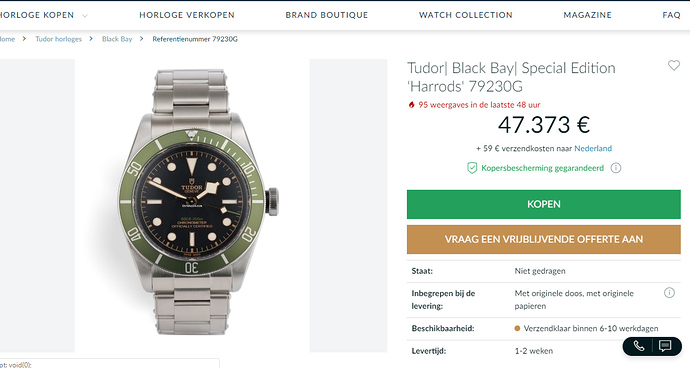
Task: Click the Tudor Black Bay watch image
Action: pyautogui.click(x=192, y=202)
